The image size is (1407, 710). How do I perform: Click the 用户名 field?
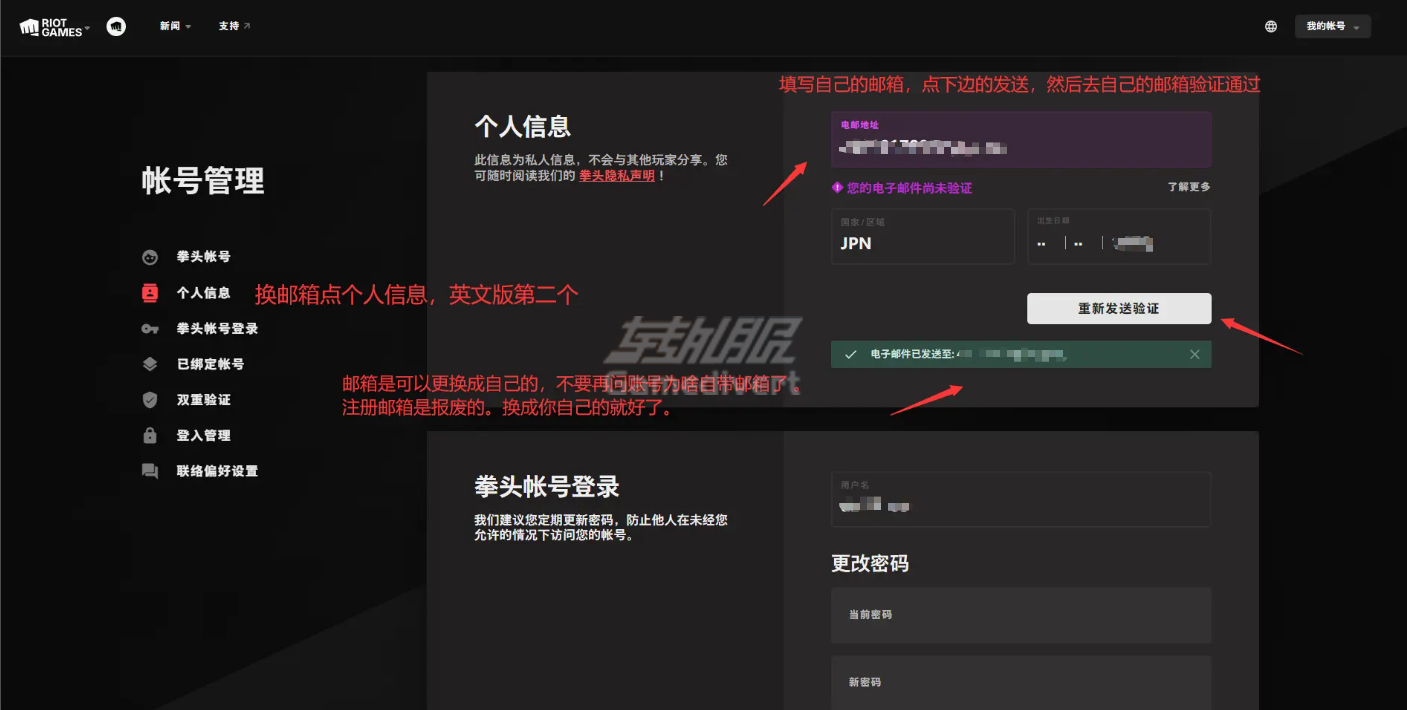(1021, 499)
